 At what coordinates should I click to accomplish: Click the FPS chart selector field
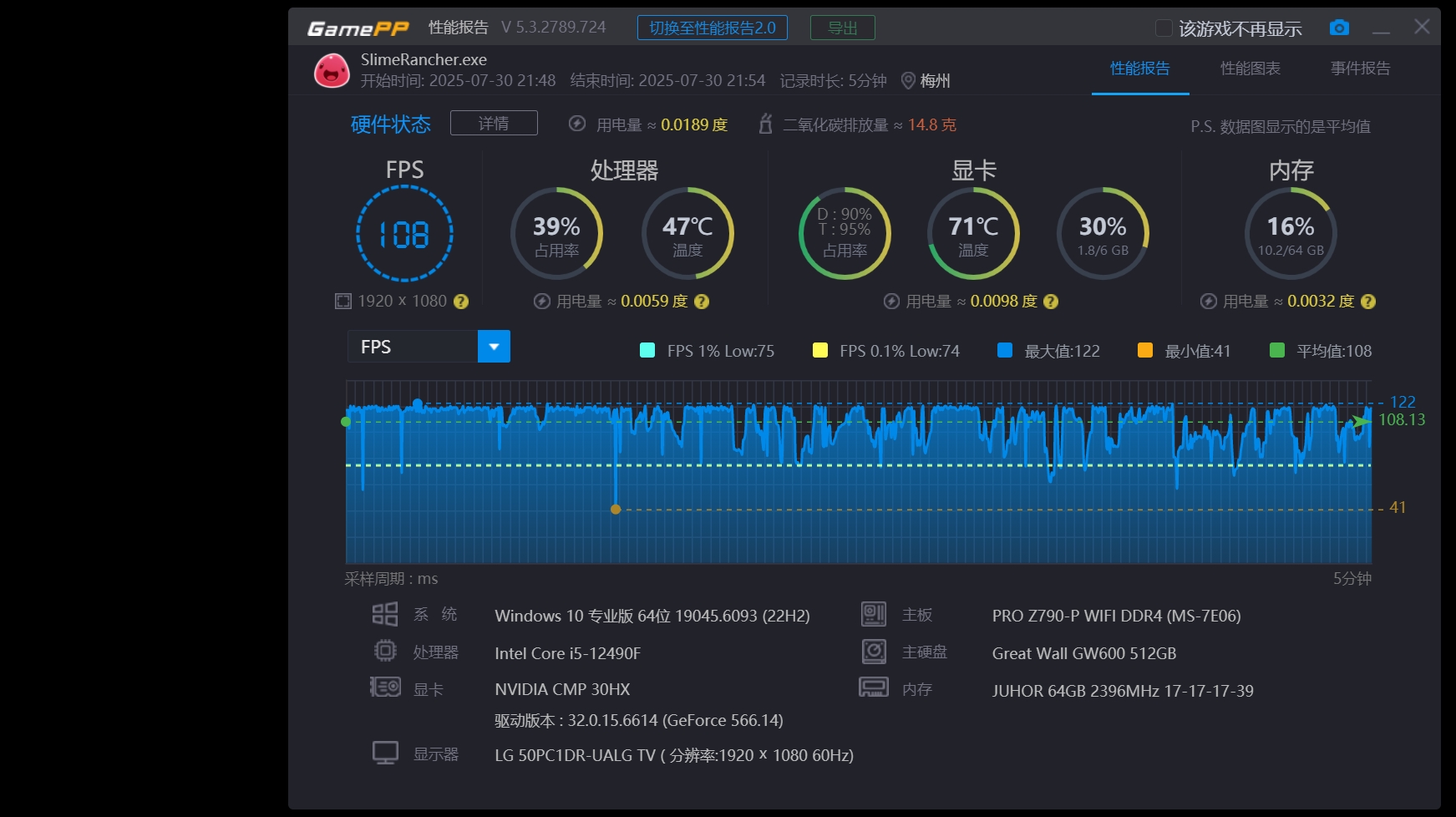coord(429,347)
